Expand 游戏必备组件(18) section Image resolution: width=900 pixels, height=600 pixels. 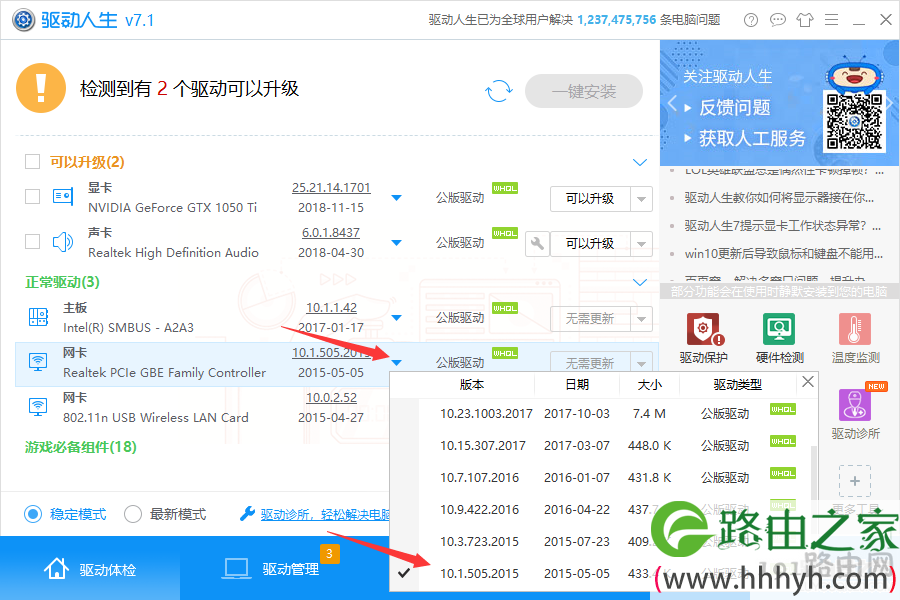coord(80,447)
